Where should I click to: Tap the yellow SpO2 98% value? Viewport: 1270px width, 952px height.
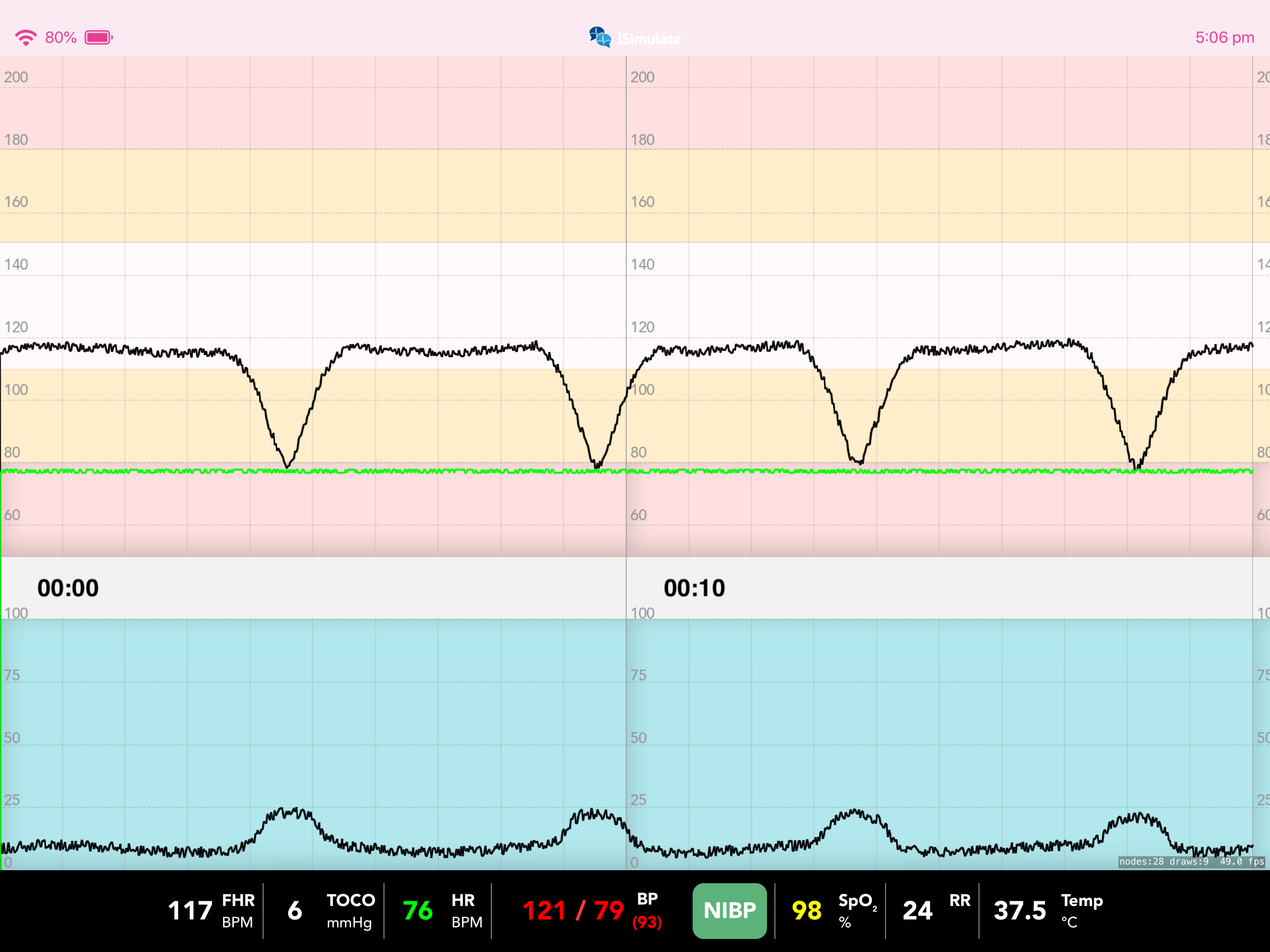[807, 911]
